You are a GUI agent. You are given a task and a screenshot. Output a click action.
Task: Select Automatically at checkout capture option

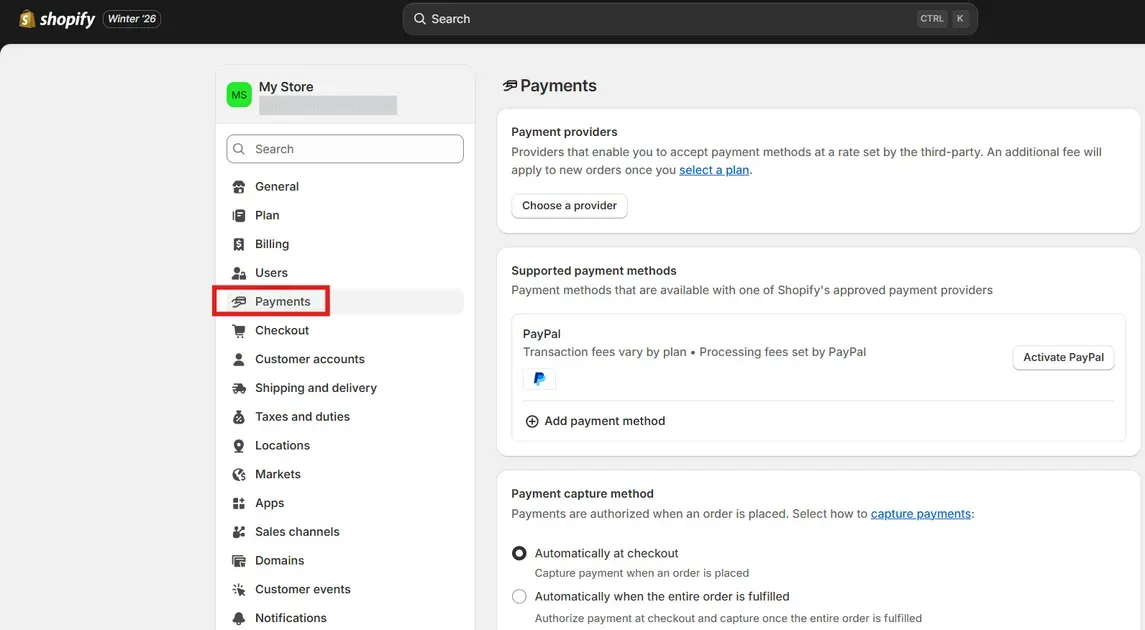519,553
